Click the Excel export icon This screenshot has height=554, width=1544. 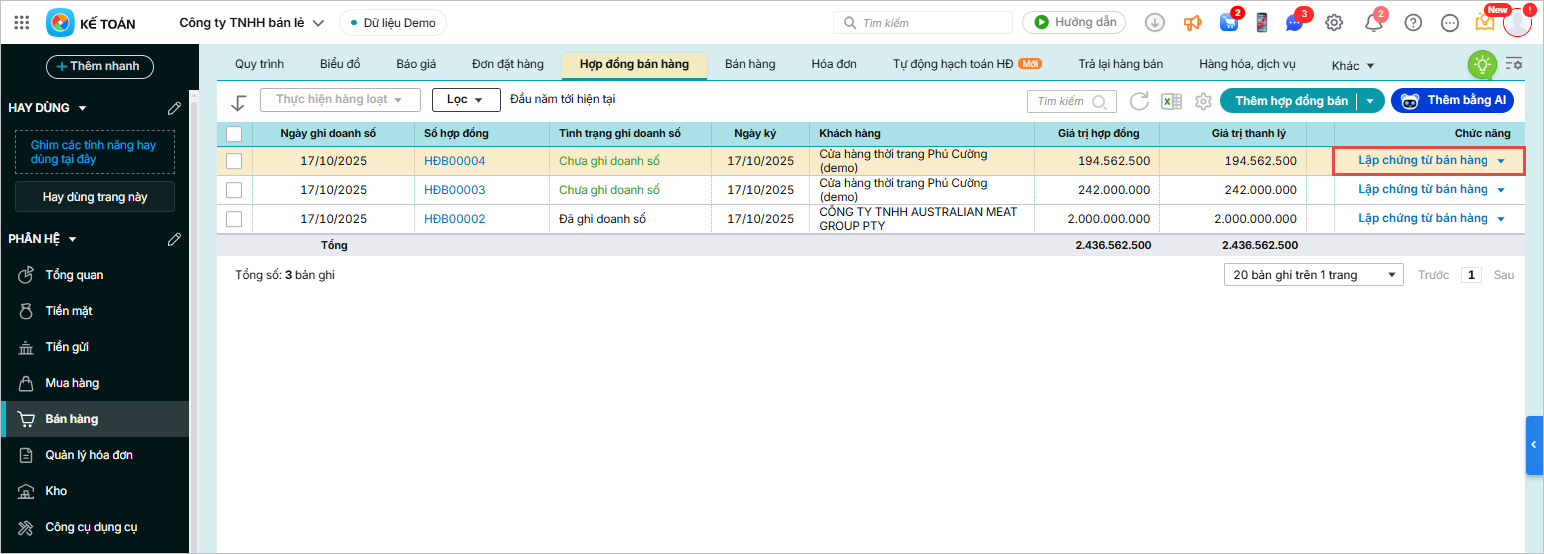point(1171,101)
